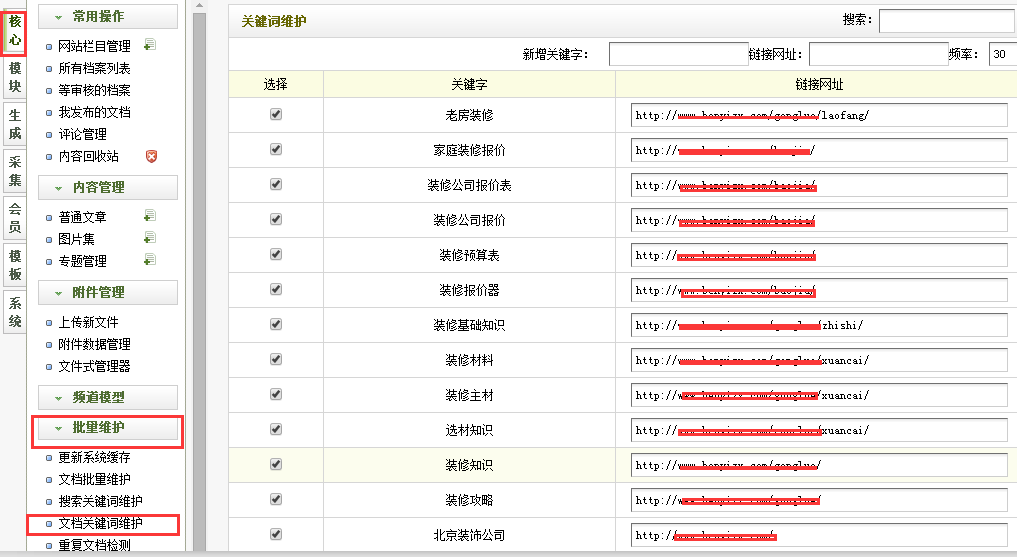The width and height of the screenshot is (1017, 557).
Task: Collapse the 常用操作 section
Action: 108,17
